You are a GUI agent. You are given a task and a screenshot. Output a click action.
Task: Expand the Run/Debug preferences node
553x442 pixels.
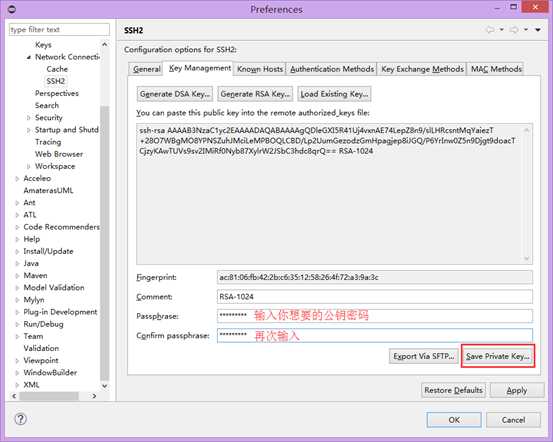pos(17,325)
